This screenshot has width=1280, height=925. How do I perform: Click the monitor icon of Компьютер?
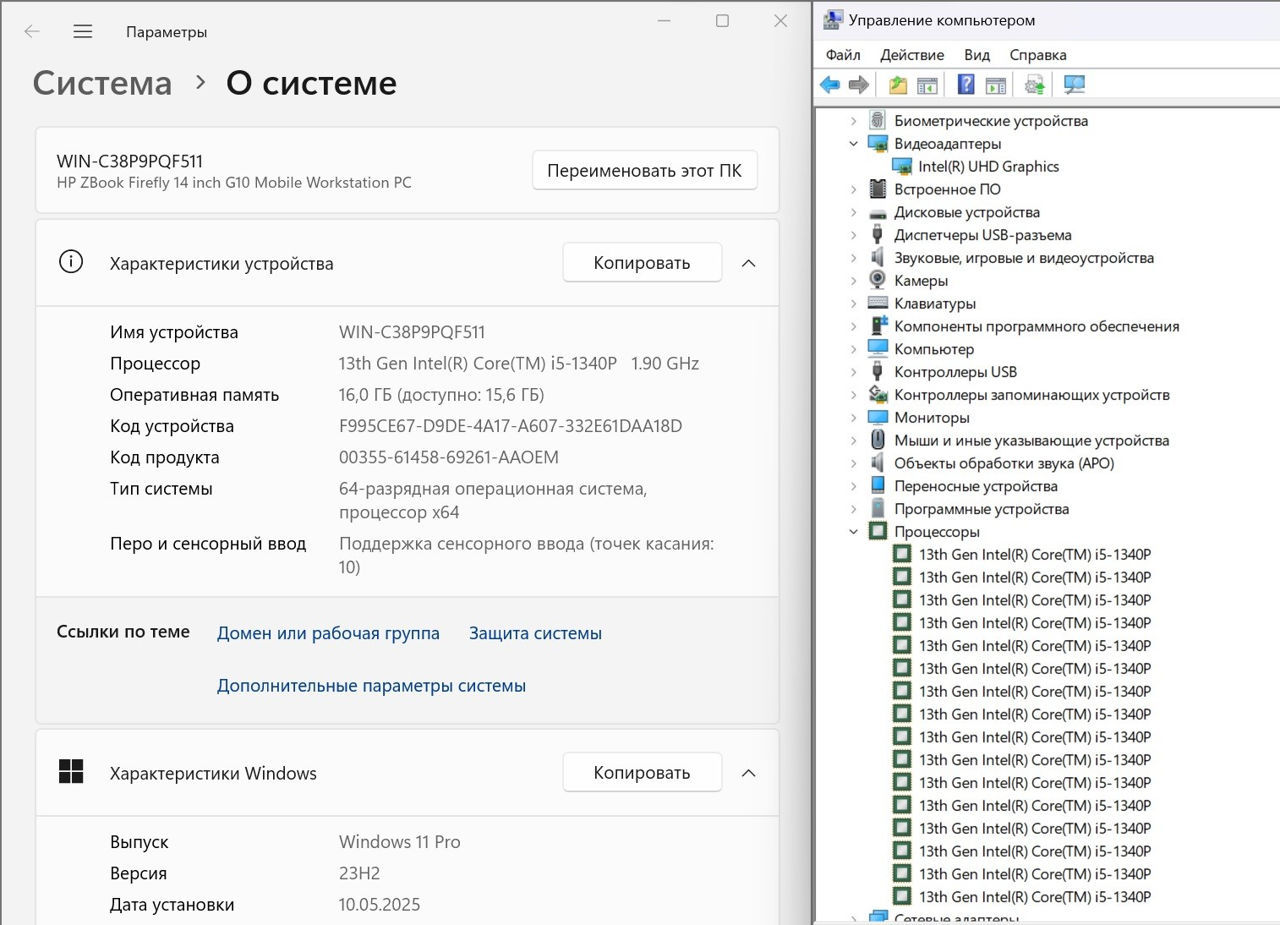coord(877,349)
